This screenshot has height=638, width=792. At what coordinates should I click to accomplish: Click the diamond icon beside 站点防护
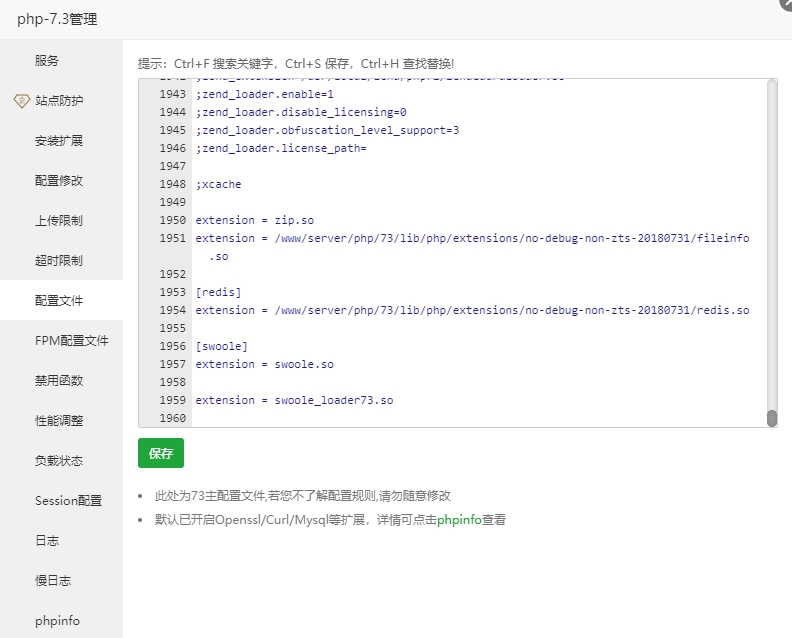pos(21,101)
